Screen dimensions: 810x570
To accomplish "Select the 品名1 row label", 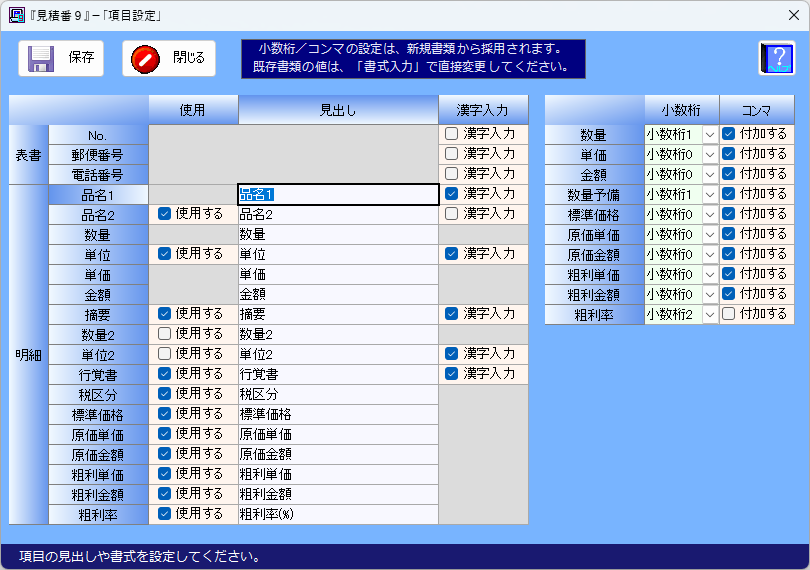I will pyautogui.click(x=98, y=195).
